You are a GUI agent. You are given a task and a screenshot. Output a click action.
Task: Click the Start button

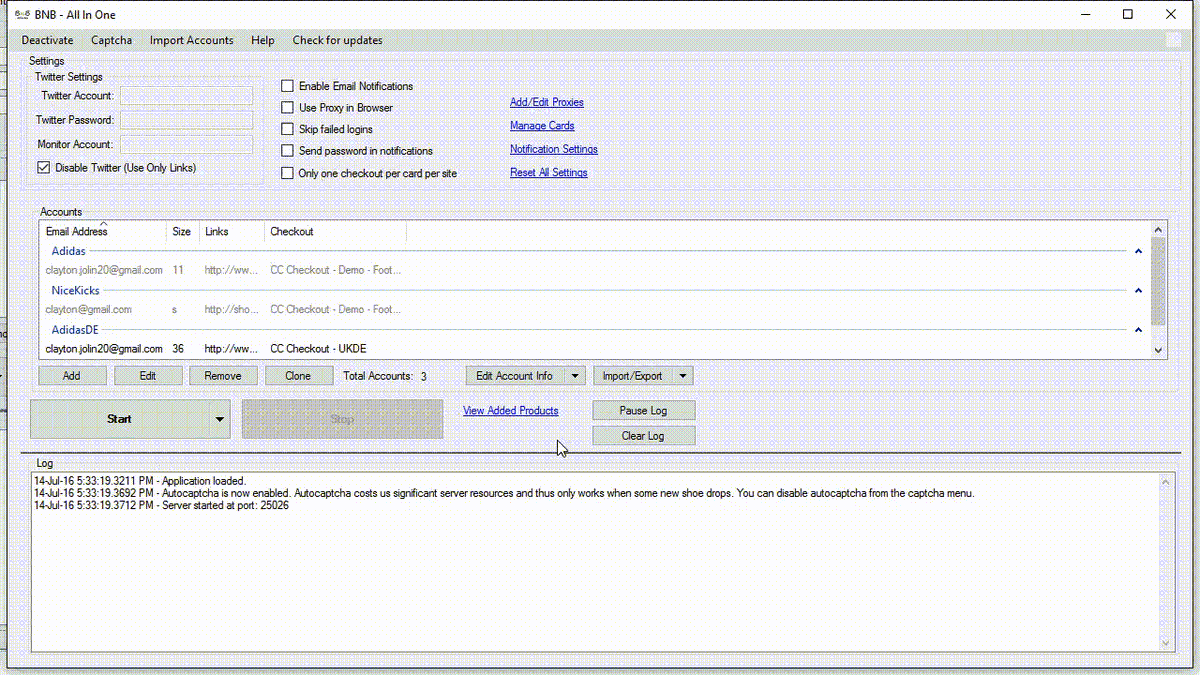point(120,420)
